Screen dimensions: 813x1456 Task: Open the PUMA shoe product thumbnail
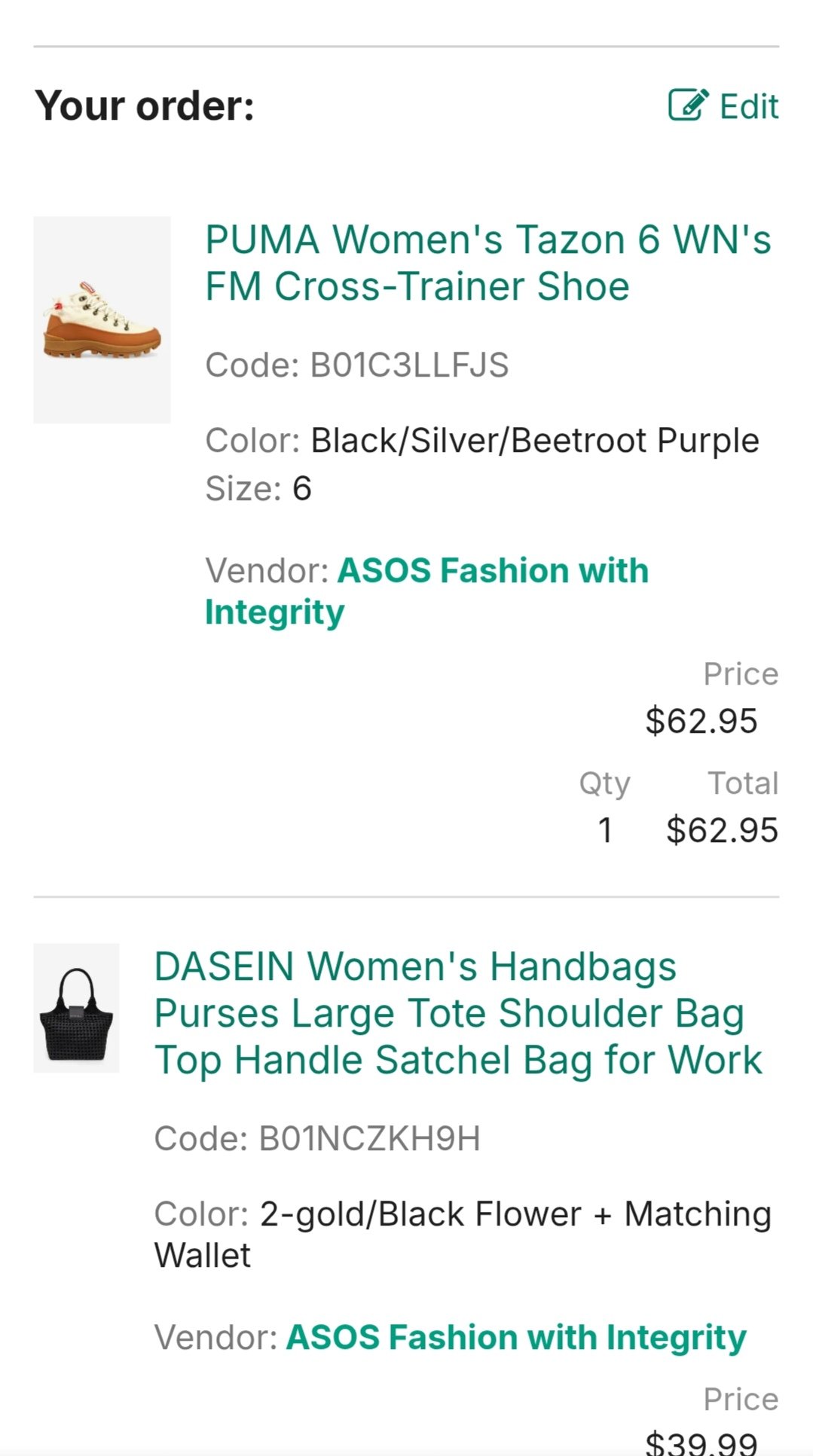pyautogui.click(x=102, y=320)
